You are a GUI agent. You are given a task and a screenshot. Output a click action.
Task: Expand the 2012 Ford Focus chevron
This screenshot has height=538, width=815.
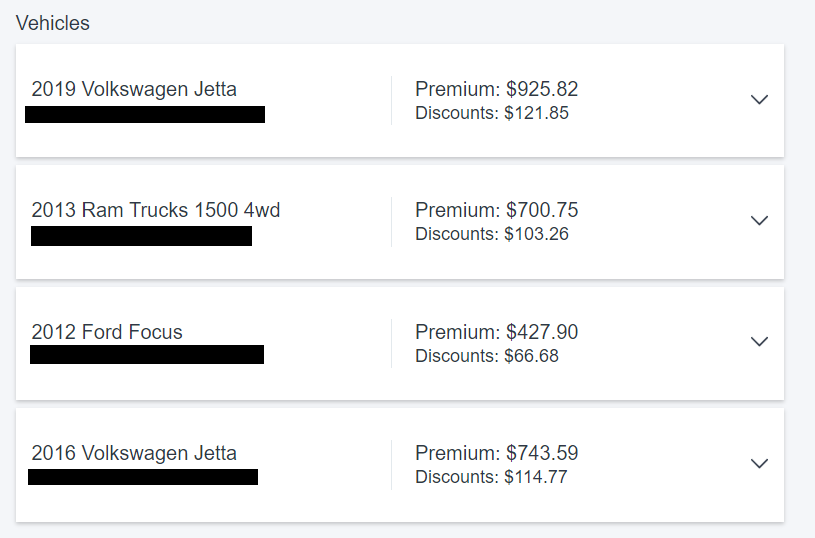[x=759, y=342]
